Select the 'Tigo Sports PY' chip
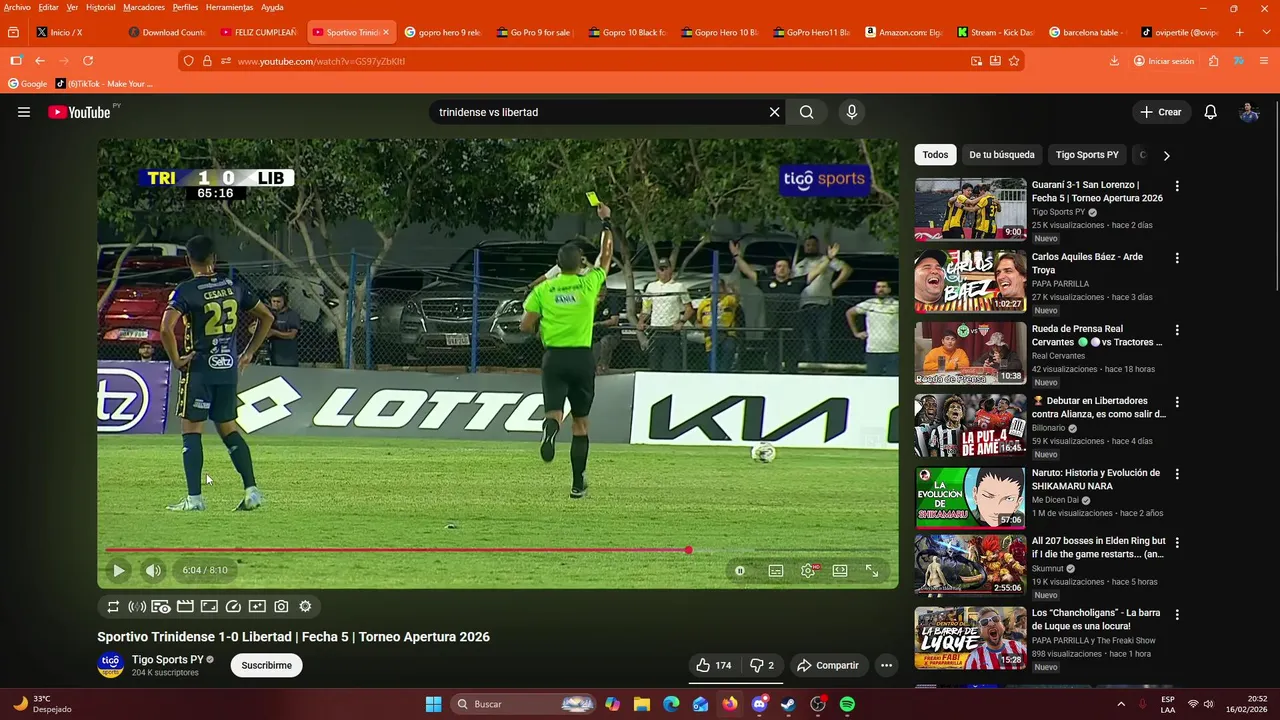The image size is (1280, 720). [x=1087, y=155]
